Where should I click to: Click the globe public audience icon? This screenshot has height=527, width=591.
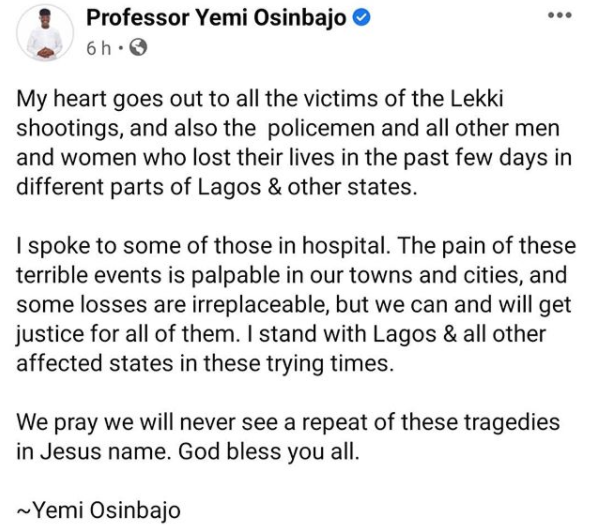[138, 47]
